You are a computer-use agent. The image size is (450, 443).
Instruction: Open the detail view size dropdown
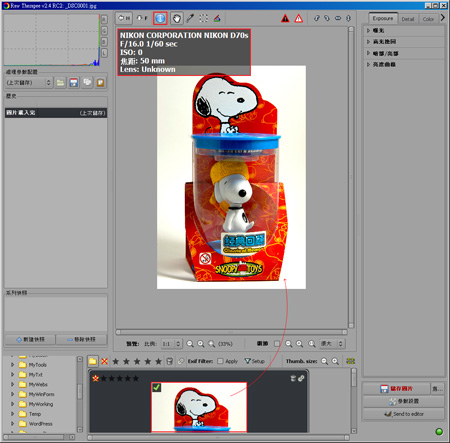(332, 344)
